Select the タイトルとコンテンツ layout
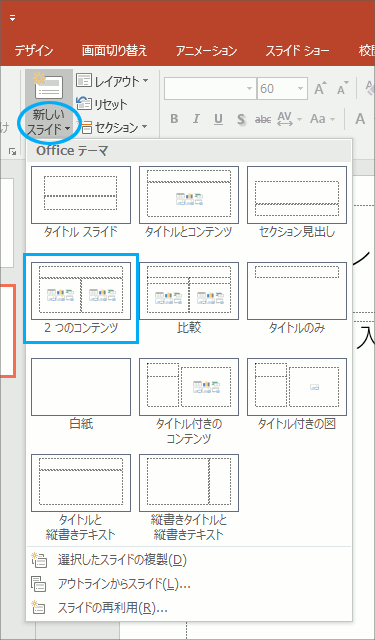 click(x=189, y=202)
